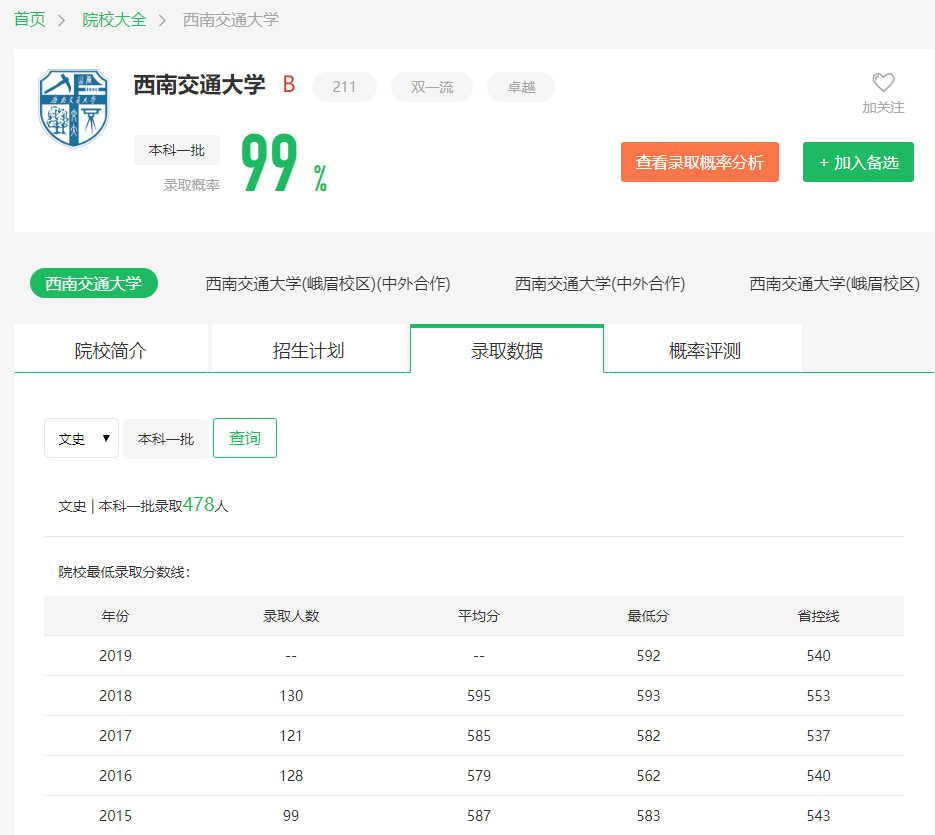Select 西南交通大学(峨眉校区) campus option
The width and height of the screenshot is (935, 835).
tap(834, 283)
